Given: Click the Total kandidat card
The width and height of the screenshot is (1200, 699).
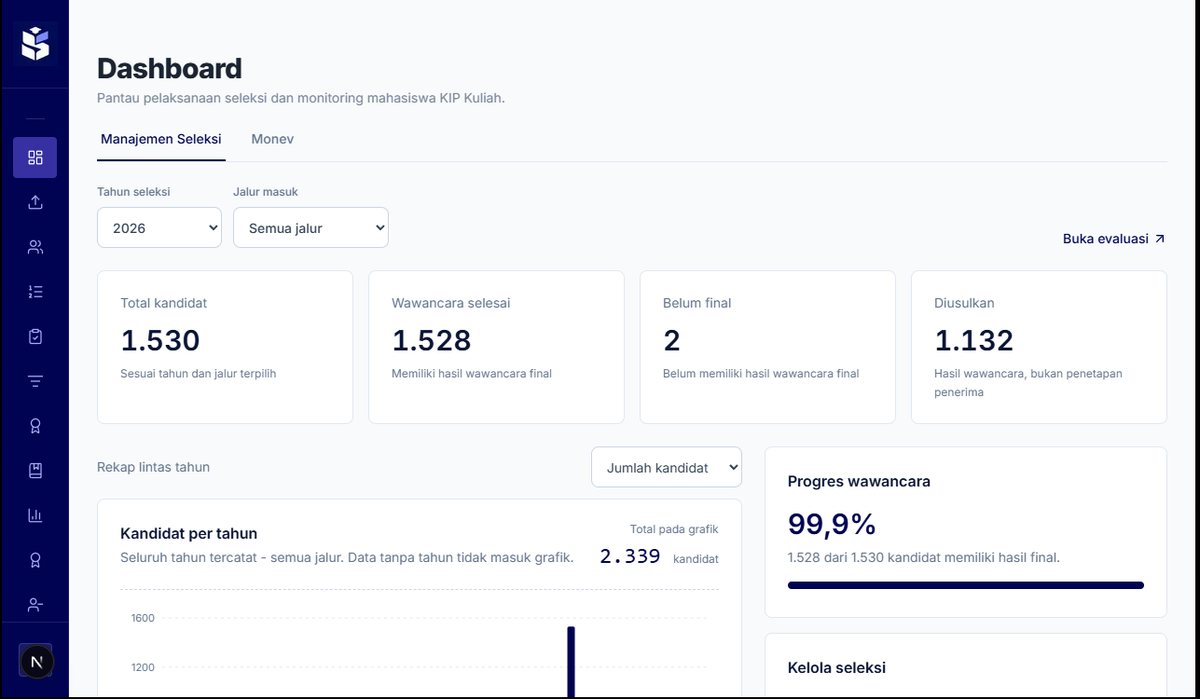Looking at the screenshot, I should coord(225,347).
